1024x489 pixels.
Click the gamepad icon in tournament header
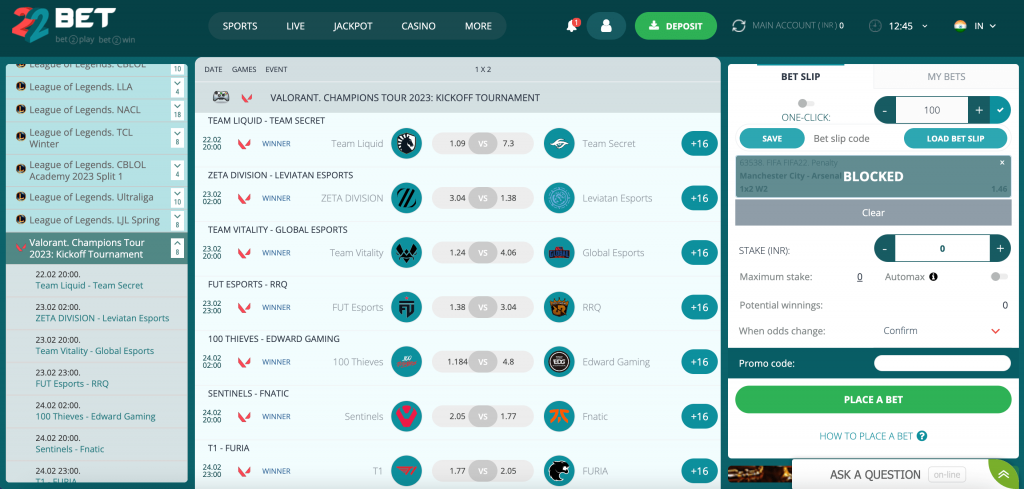pyautogui.click(x=221, y=97)
